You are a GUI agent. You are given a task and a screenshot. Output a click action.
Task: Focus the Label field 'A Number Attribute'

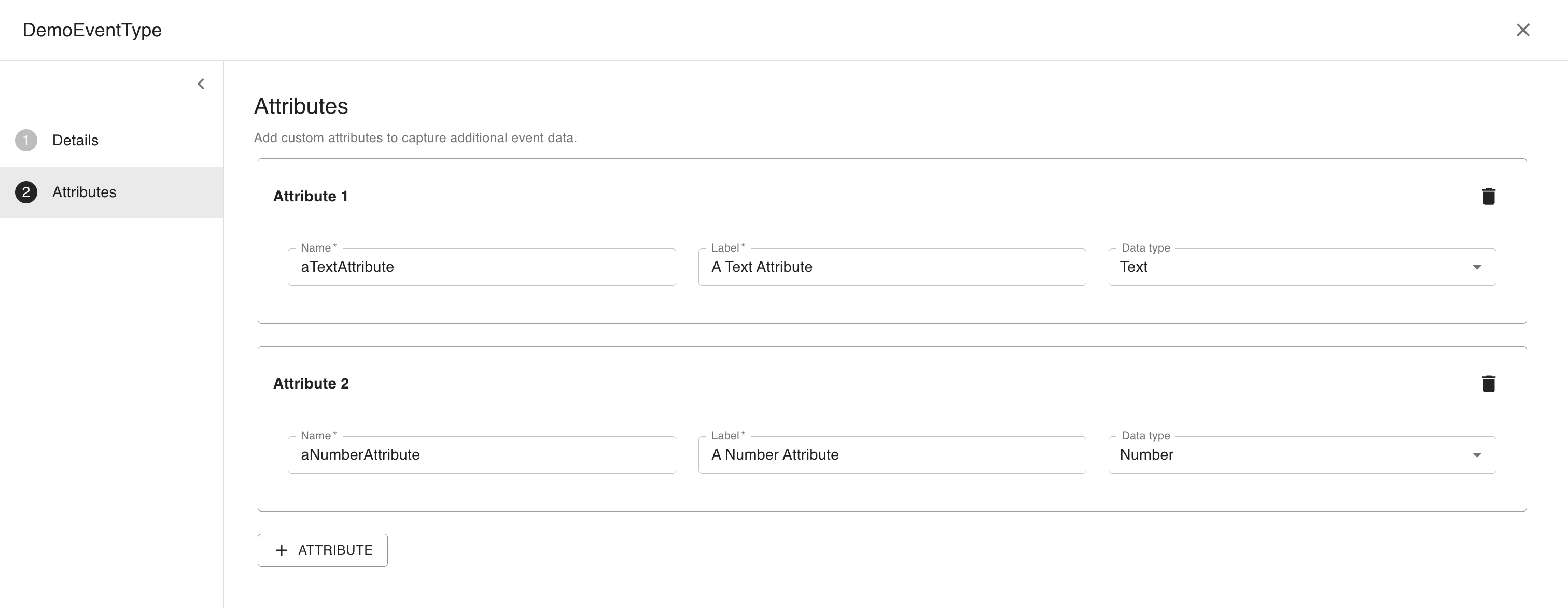point(891,454)
